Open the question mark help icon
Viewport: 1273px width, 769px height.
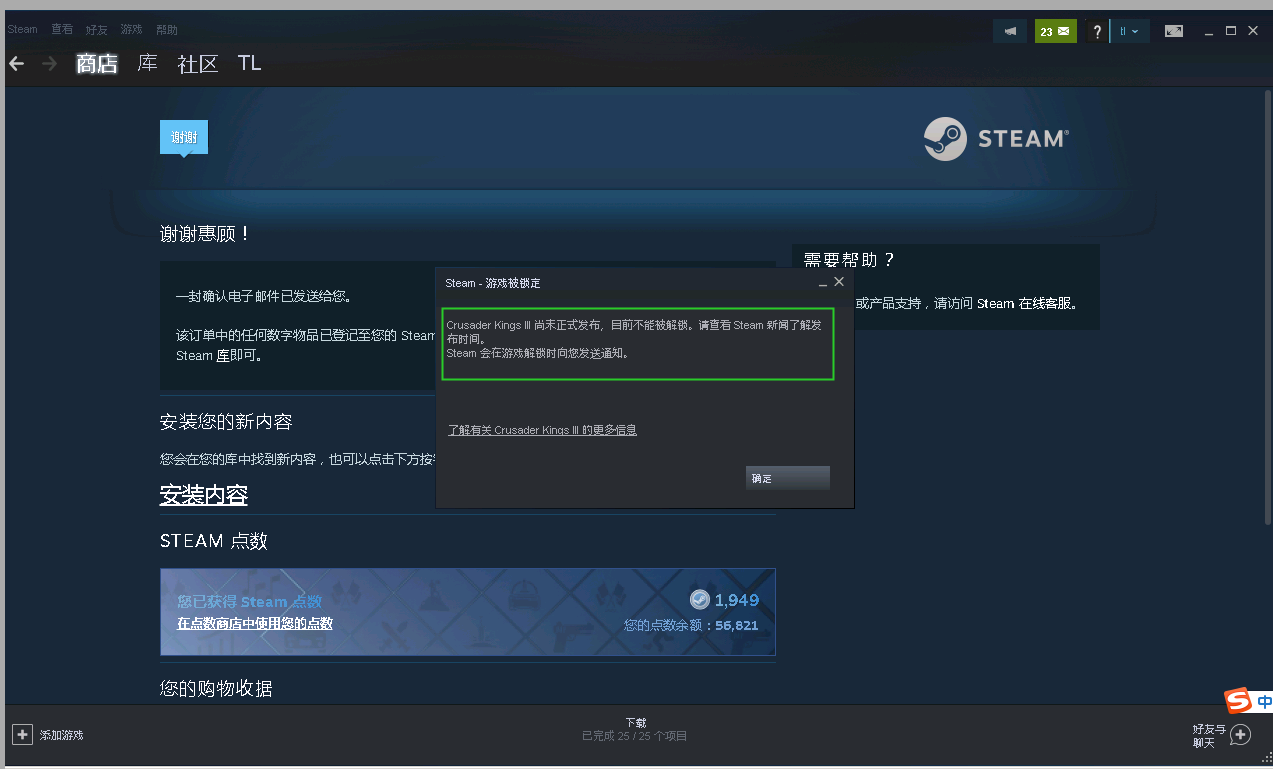tap(1097, 31)
